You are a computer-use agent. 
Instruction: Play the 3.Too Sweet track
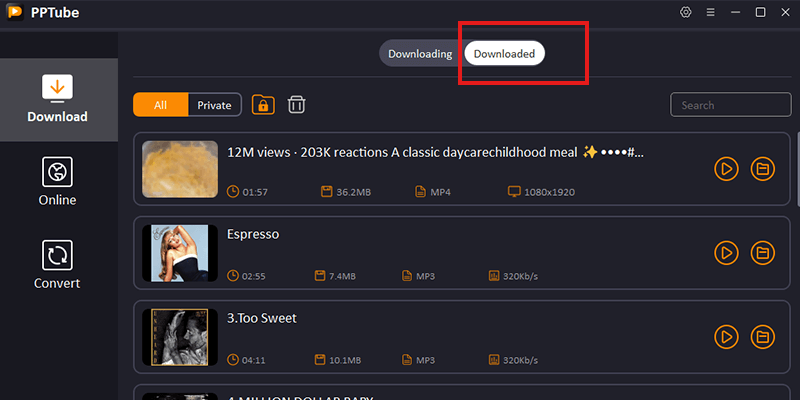pyautogui.click(x=726, y=336)
